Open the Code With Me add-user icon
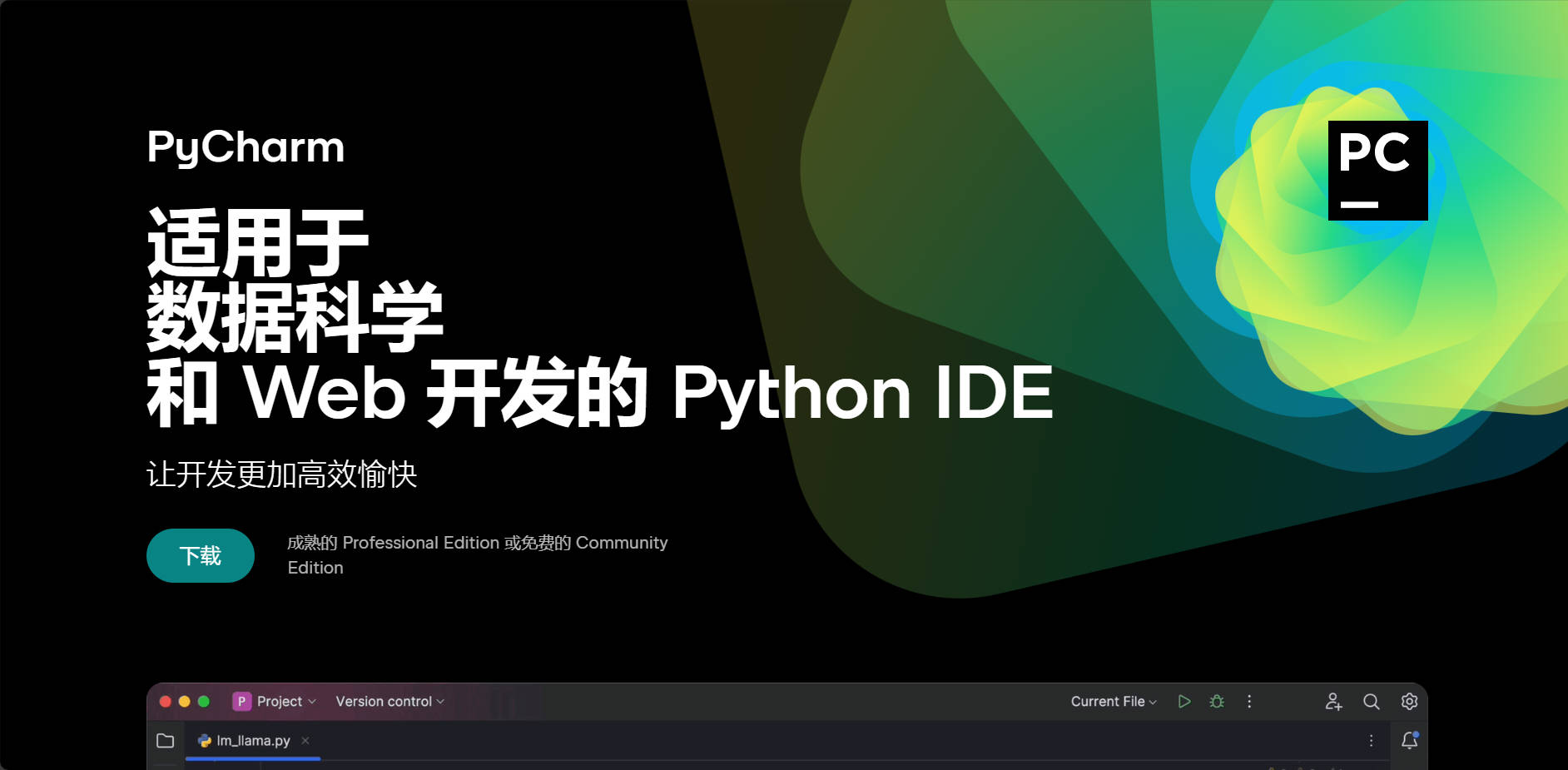This screenshot has width=1568, height=770. [1333, 702]
